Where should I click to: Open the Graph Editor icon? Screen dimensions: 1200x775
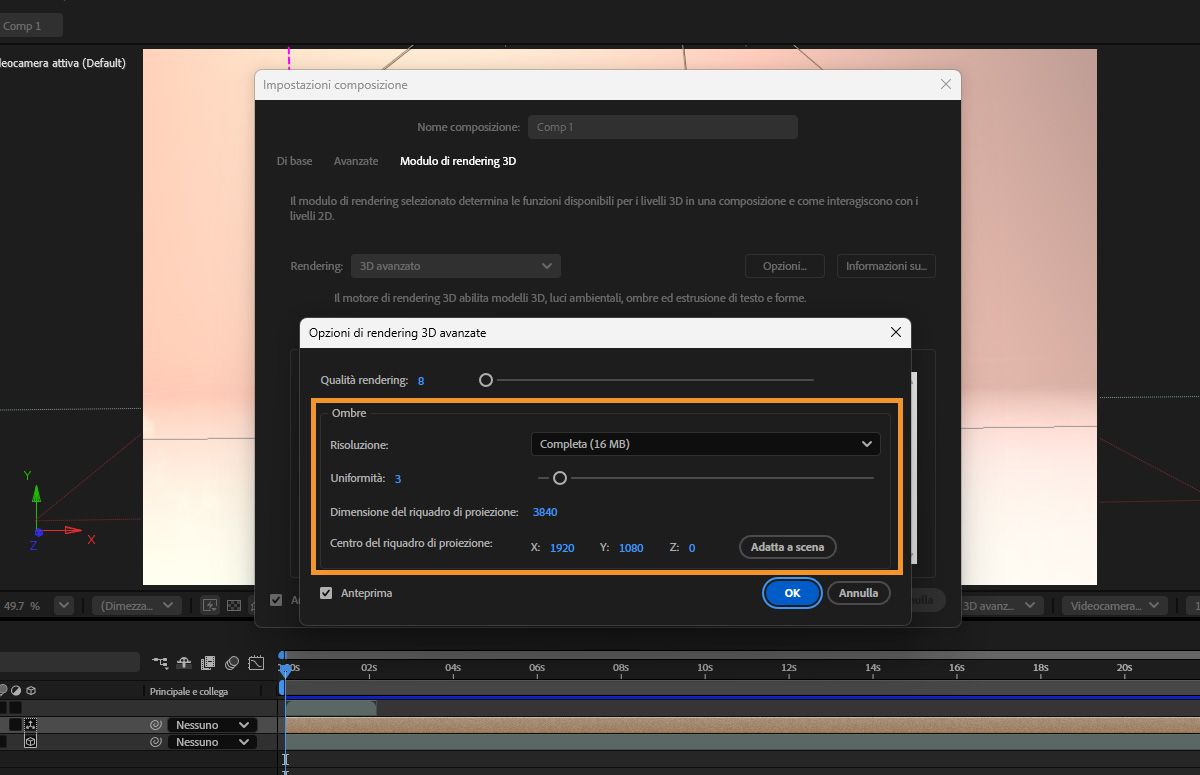coord(256,662)
